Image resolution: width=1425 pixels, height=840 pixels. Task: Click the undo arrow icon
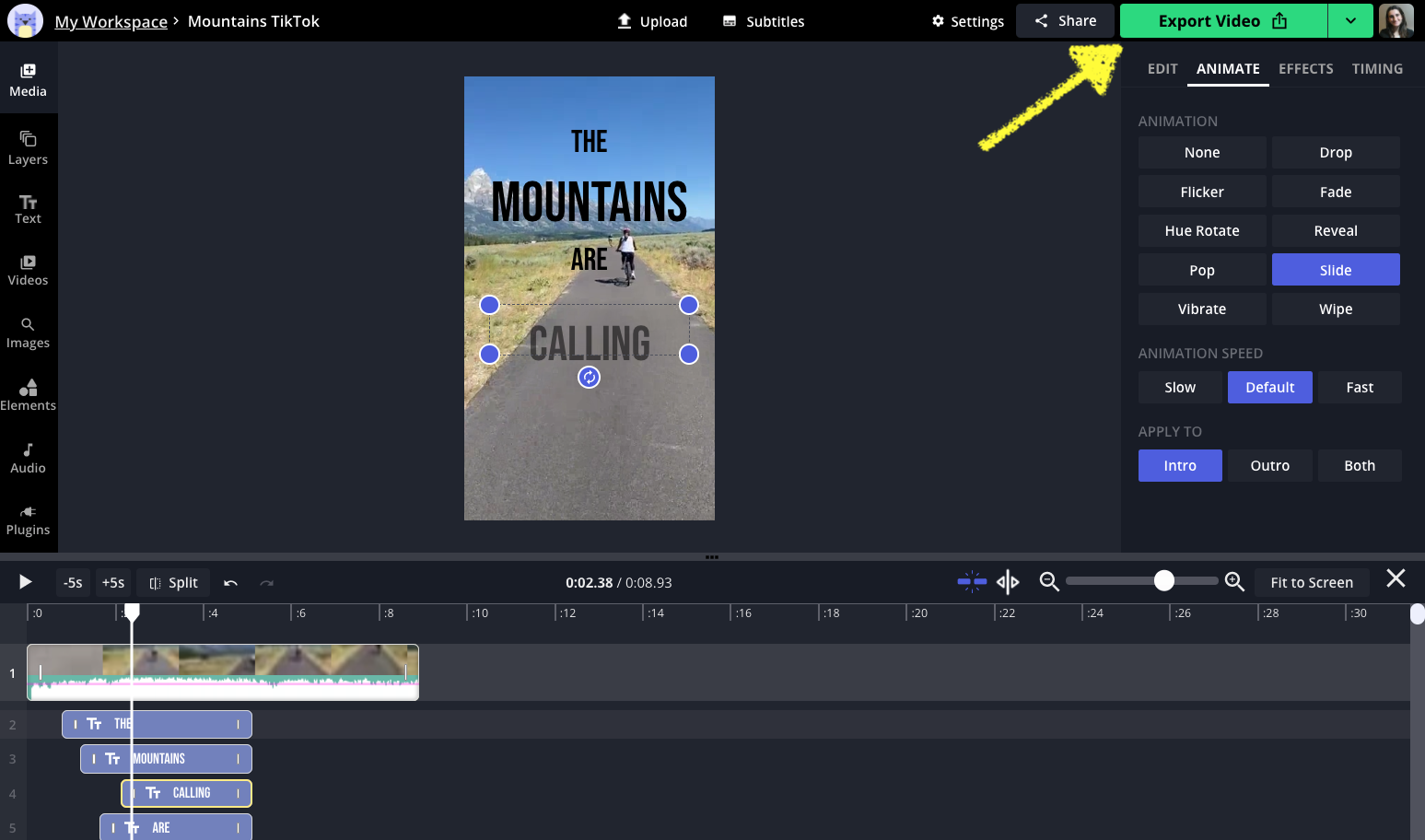(230, 583)
